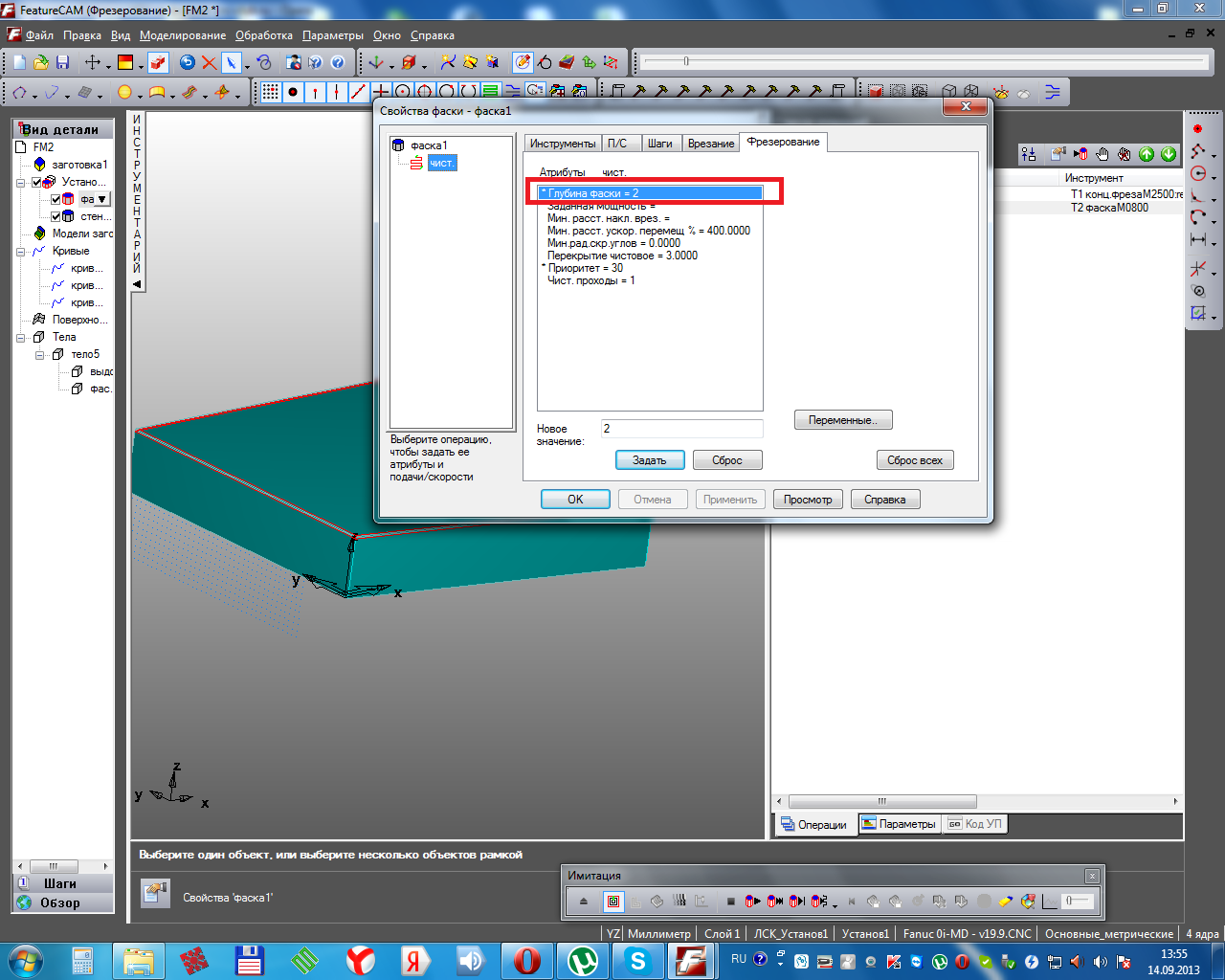Open the Windows Start menu
1225x980 pixels.
[24, 960]
